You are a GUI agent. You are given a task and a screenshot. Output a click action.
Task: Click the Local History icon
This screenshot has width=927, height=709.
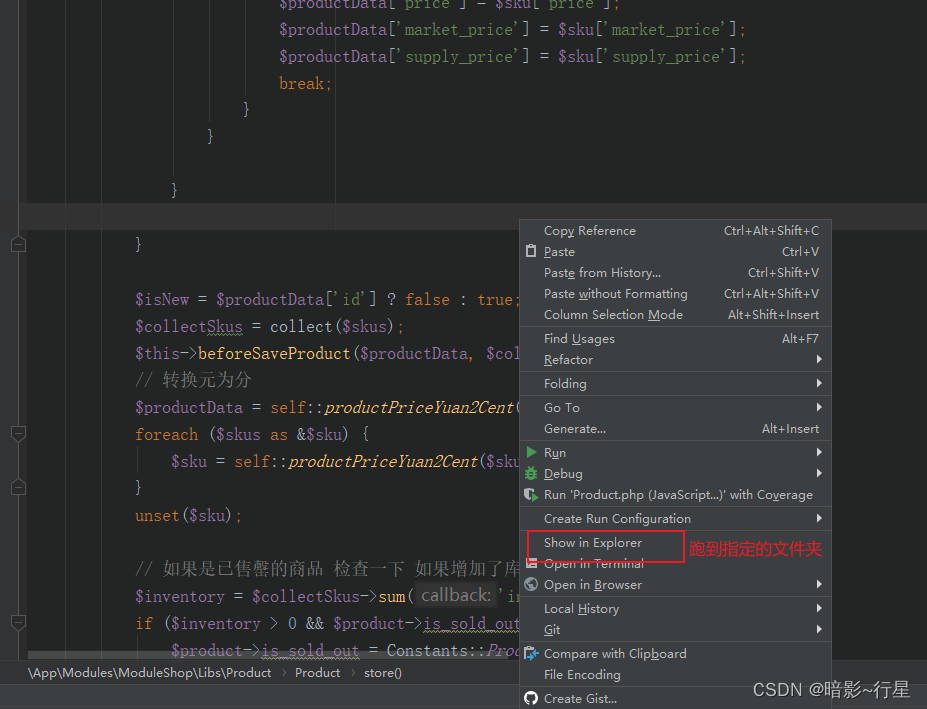(531, 608)
